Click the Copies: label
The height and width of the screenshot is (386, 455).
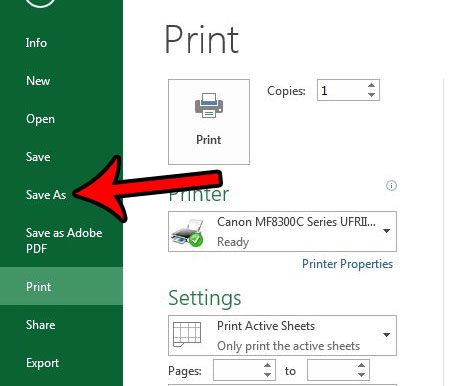(x=286, y=91)
